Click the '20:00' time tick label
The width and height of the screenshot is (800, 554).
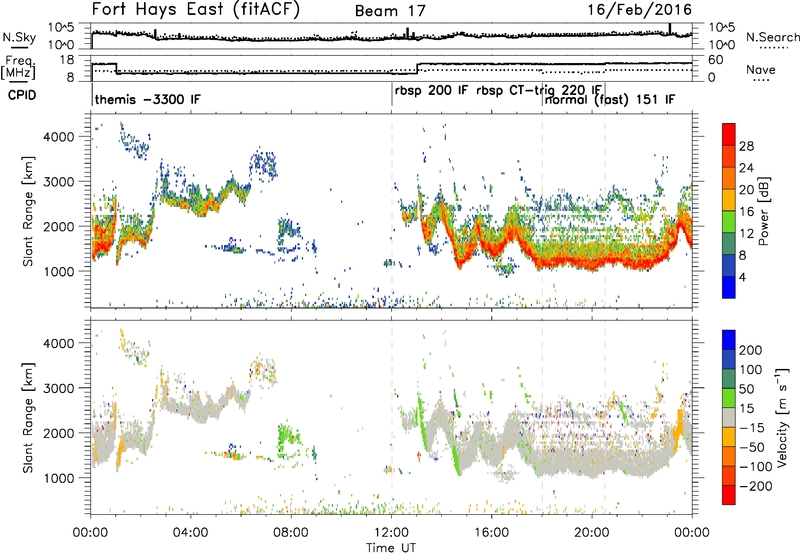pos(591,533)
